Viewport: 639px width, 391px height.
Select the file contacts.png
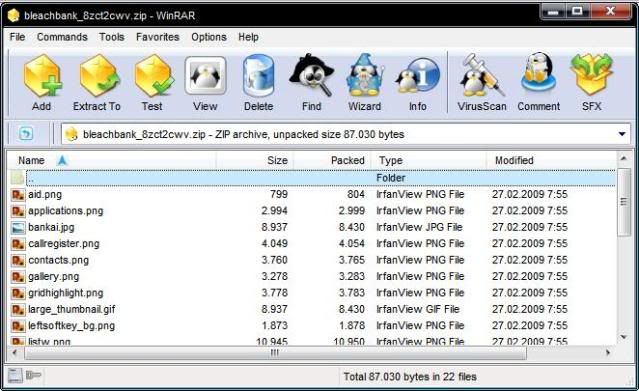coord(58,260)
